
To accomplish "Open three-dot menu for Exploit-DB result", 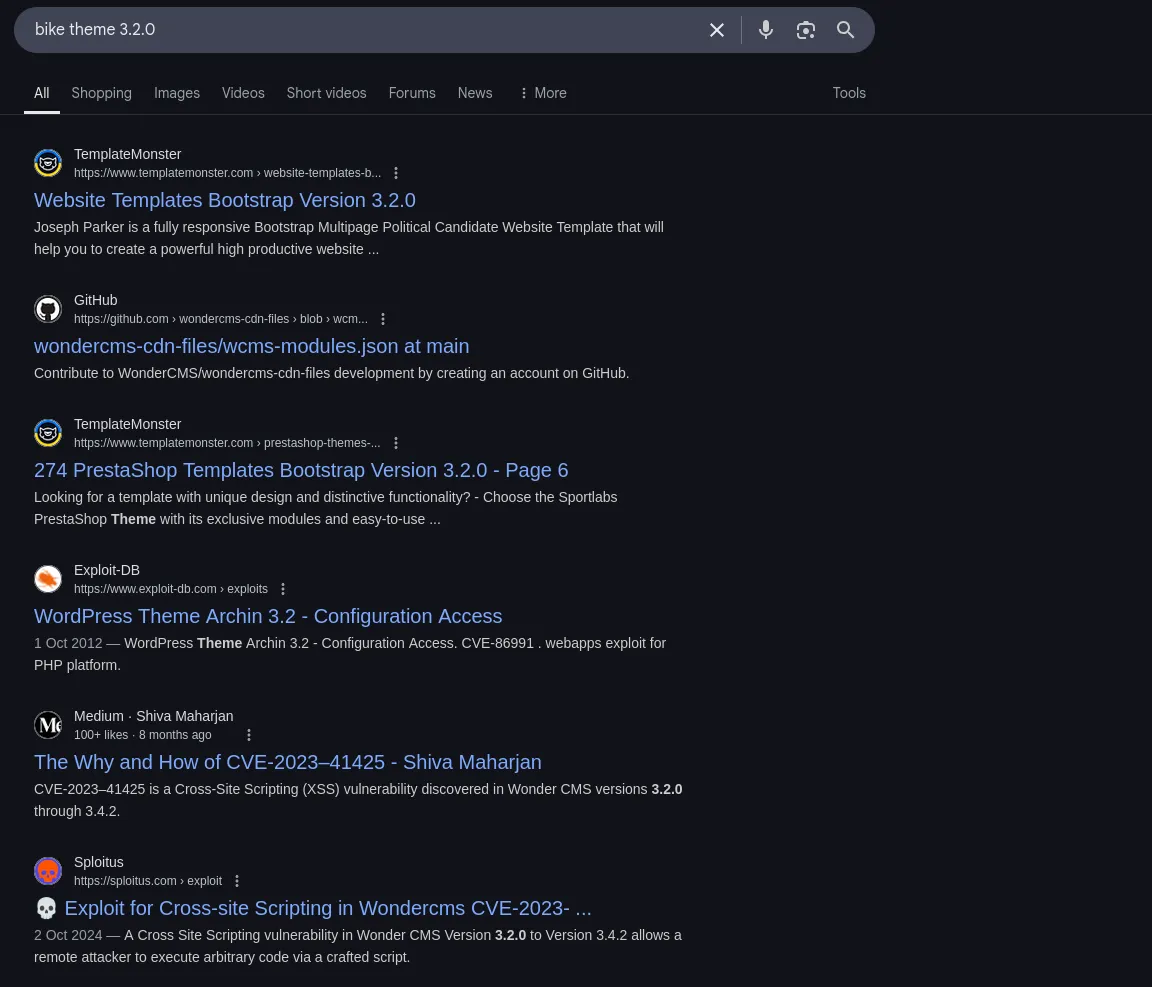I will click(283, 589).
